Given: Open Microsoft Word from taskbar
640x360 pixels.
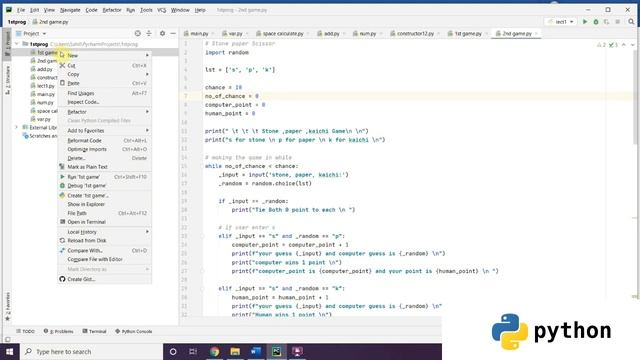Looking at the screenshot, I should click(x=256, y=351).
